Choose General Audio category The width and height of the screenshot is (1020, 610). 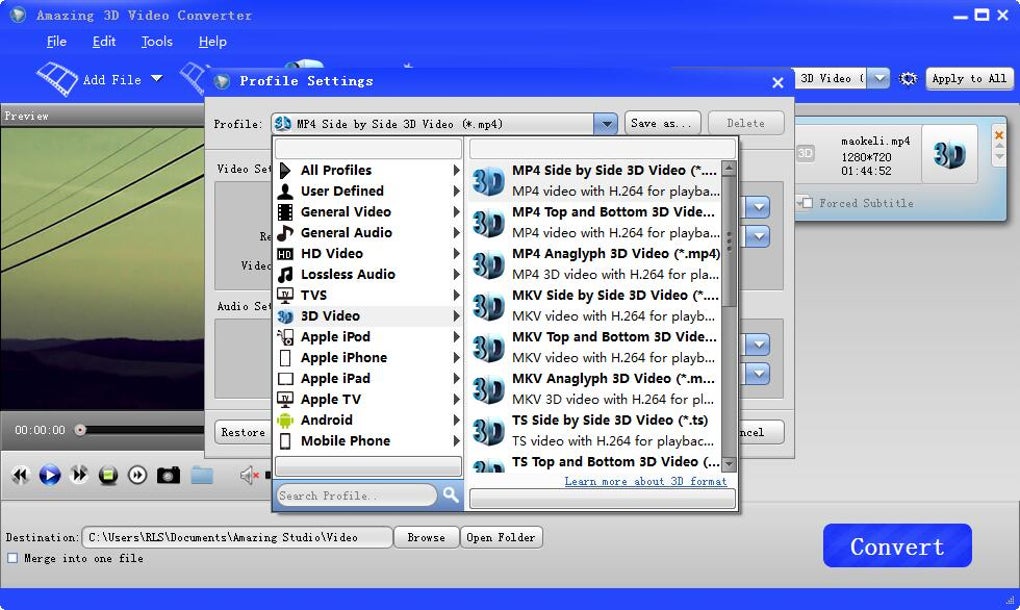coord(368,233)
